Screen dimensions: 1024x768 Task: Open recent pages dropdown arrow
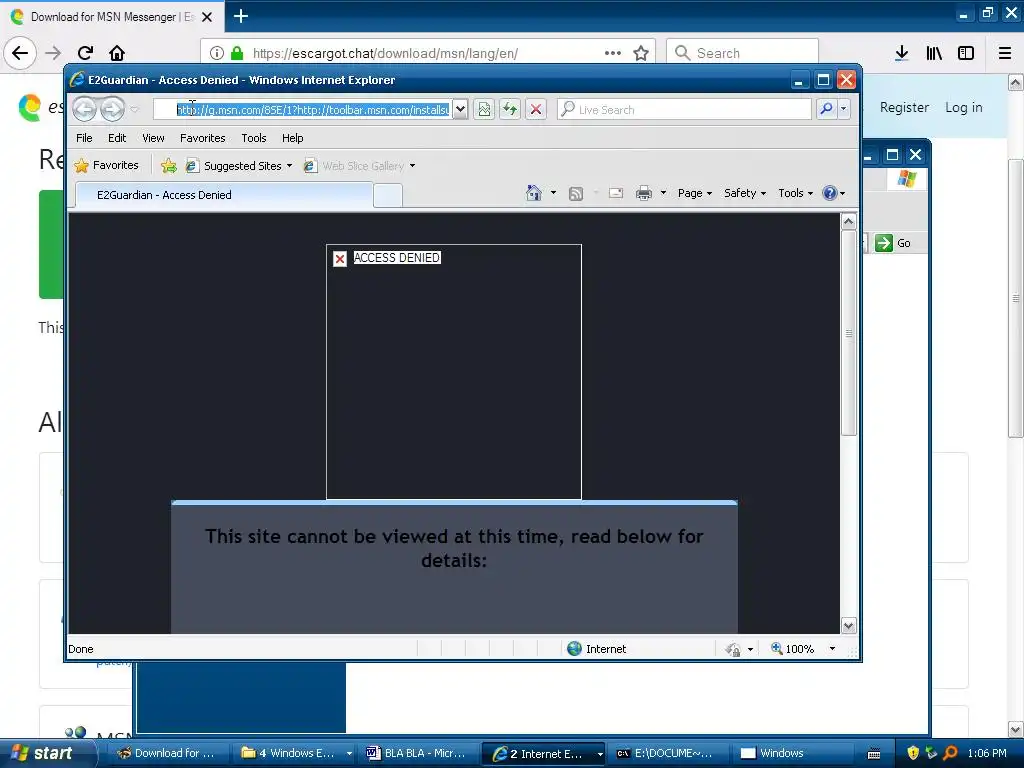[x=134, y=109]
